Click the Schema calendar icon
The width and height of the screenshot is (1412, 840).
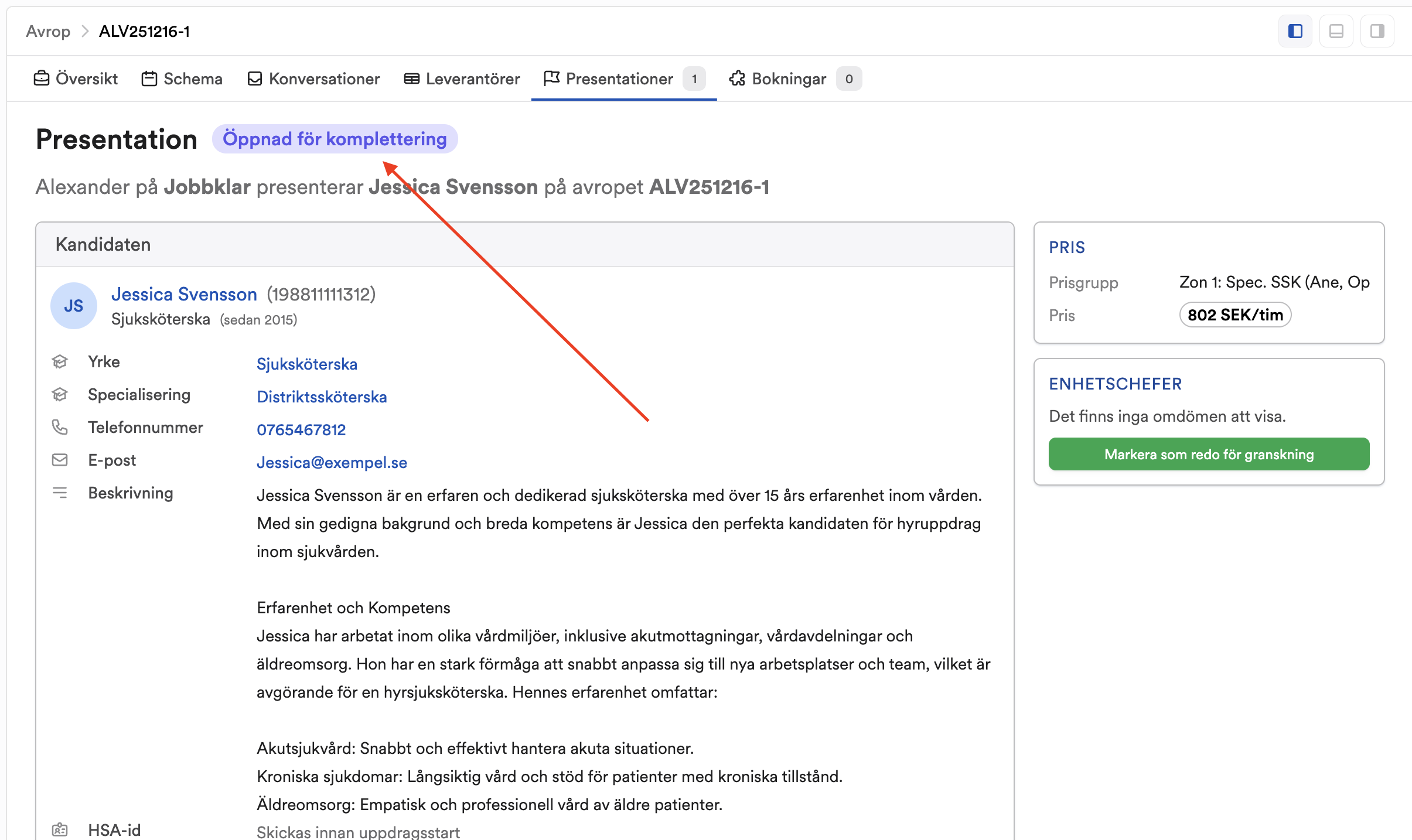tap(149, 78)
